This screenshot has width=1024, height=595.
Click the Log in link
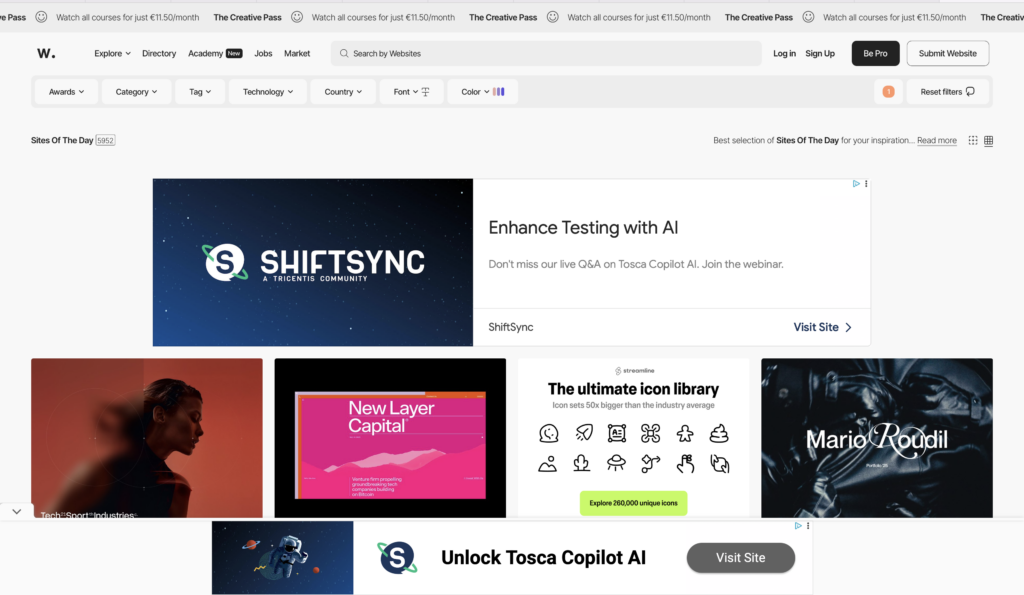784,54
